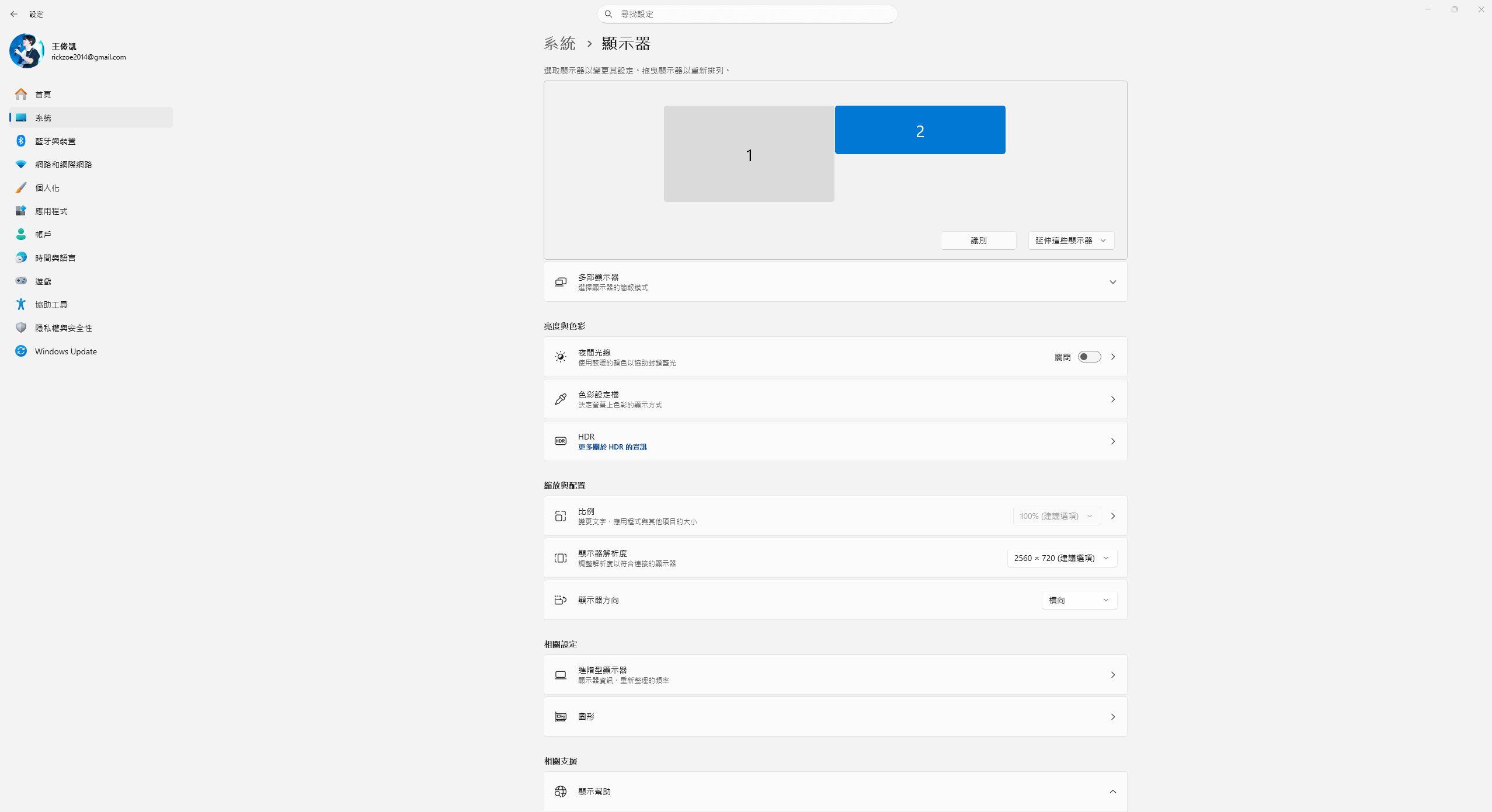This screenshot has width=1492, height=812.
Task: Click the Identify displays button
Action: (978, 241)
